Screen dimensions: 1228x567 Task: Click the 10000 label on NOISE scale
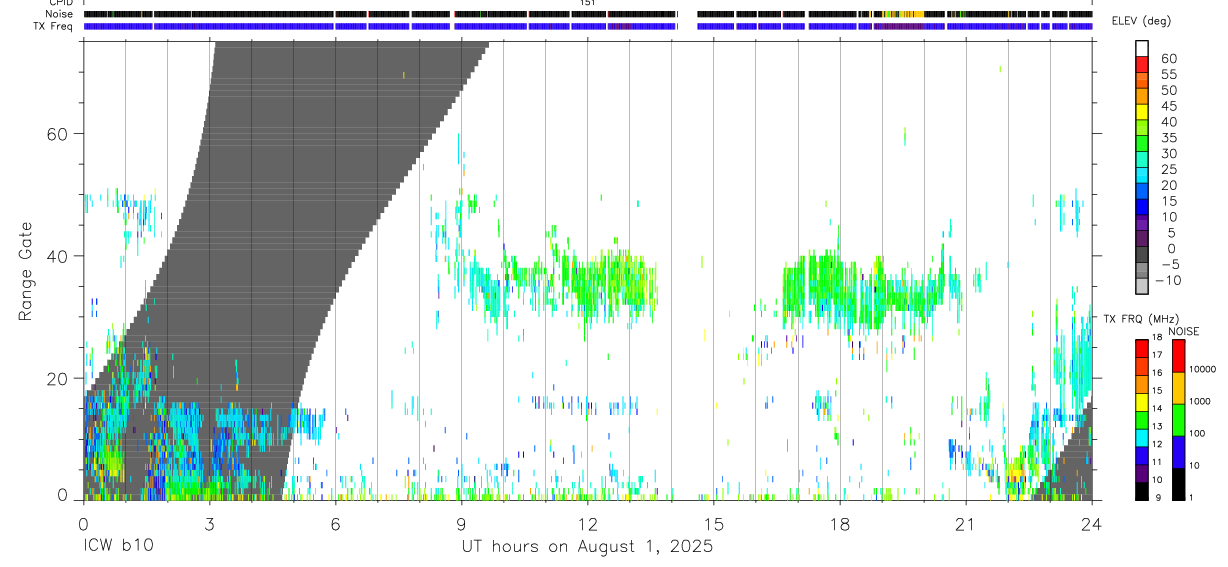tap(1203, 369)
